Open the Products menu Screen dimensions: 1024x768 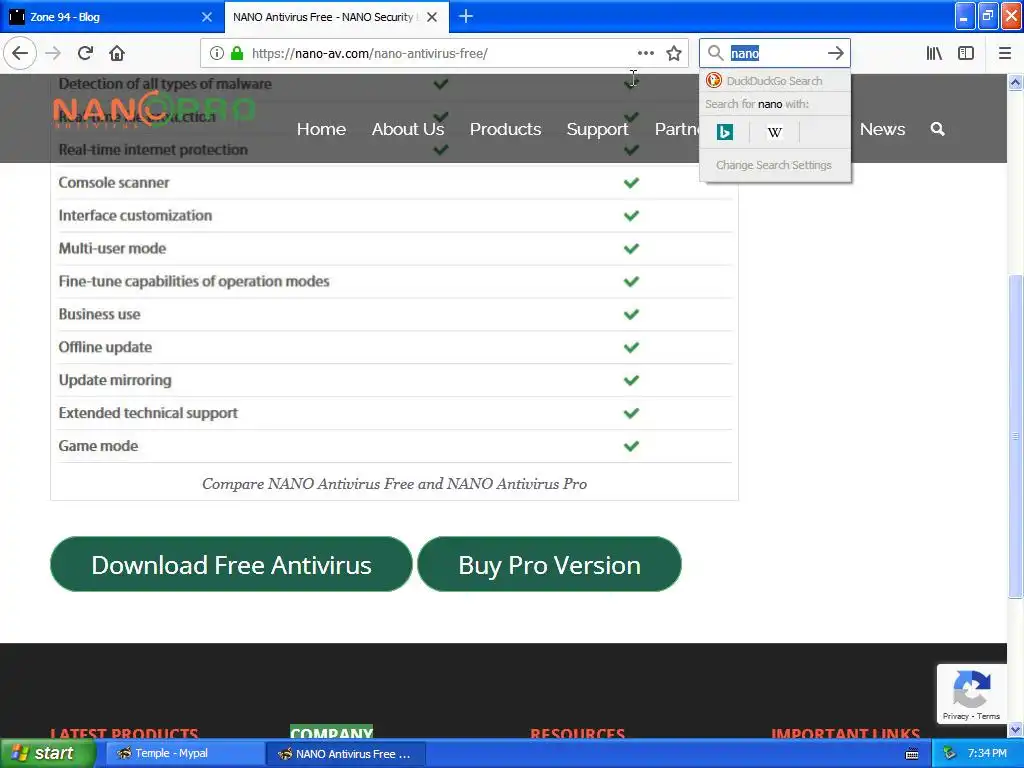(505, 129)
